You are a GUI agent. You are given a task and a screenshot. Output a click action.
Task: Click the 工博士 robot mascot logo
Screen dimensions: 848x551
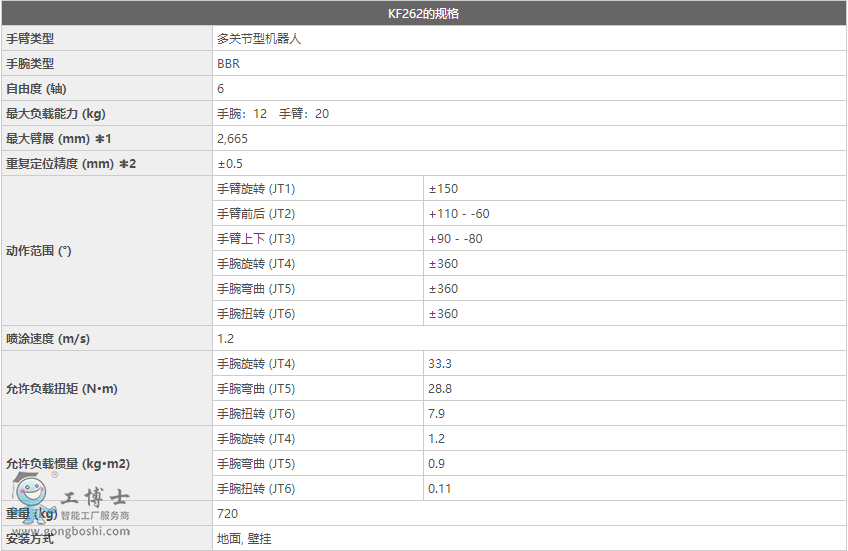coord(32,497)
